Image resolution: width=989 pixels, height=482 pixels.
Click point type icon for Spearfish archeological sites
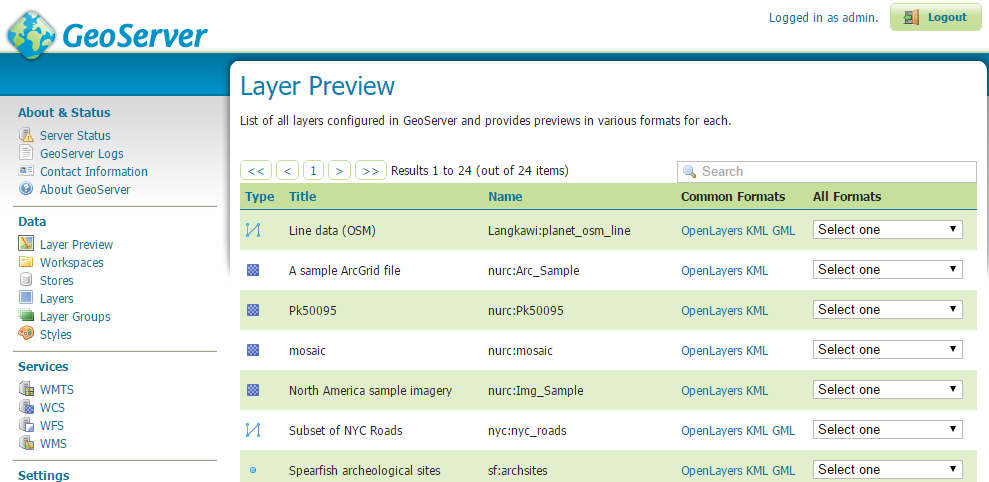(253, 470)
